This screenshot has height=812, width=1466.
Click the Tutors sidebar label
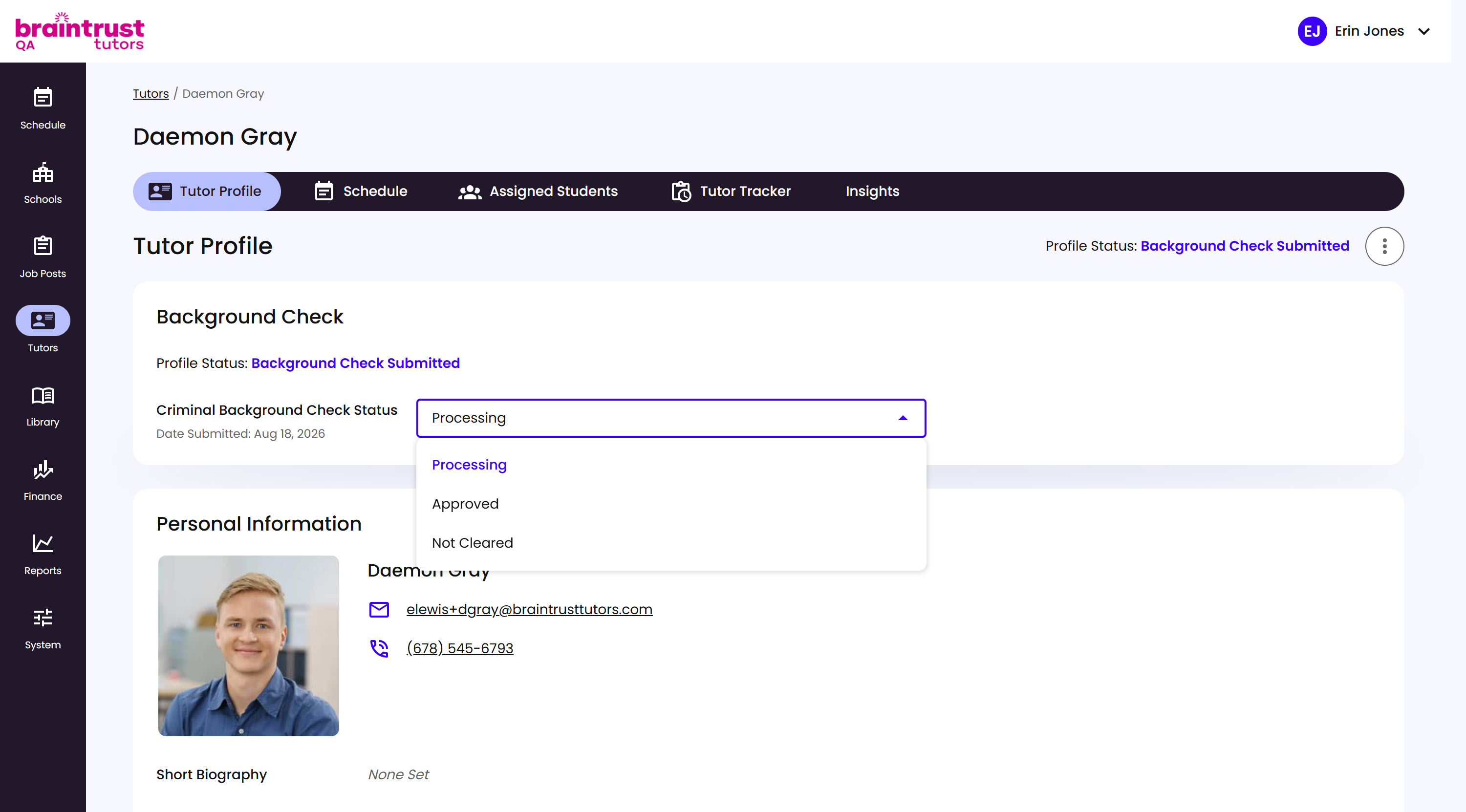point(43,348)
